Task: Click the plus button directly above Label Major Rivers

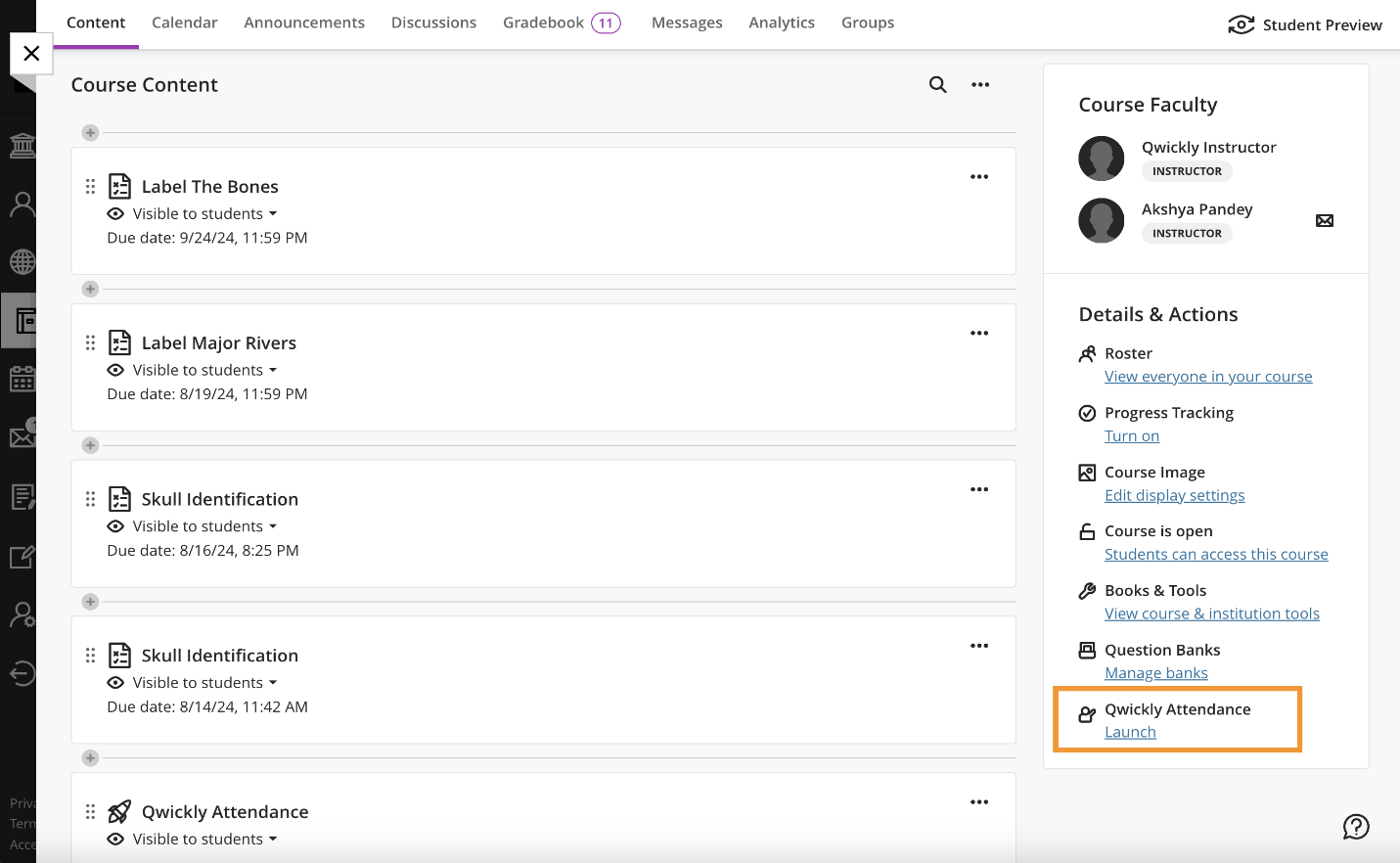Action: (90, 289)
